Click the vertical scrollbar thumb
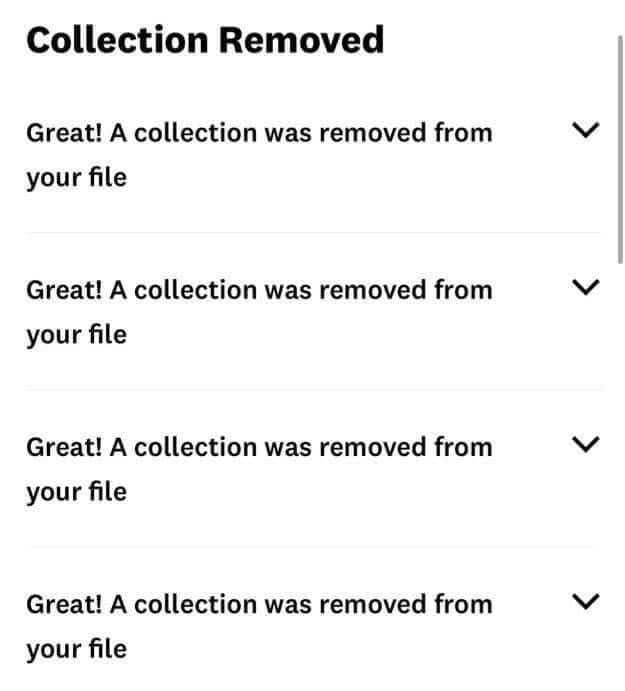 point(619,150)
